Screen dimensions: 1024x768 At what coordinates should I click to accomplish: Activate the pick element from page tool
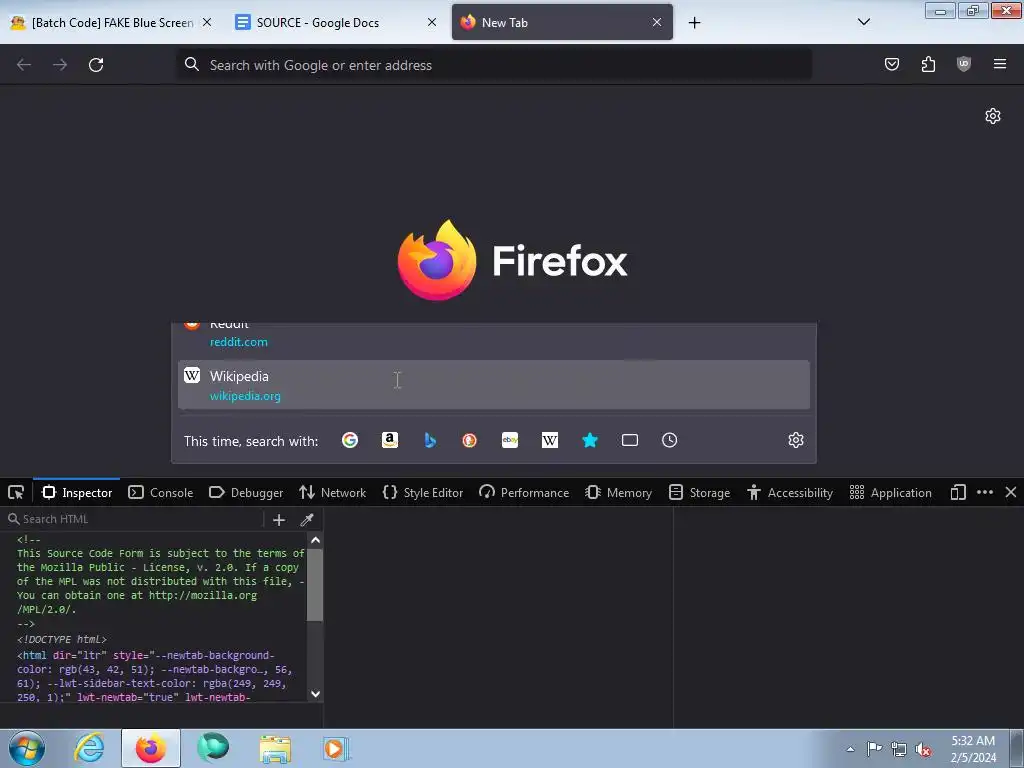16,492
